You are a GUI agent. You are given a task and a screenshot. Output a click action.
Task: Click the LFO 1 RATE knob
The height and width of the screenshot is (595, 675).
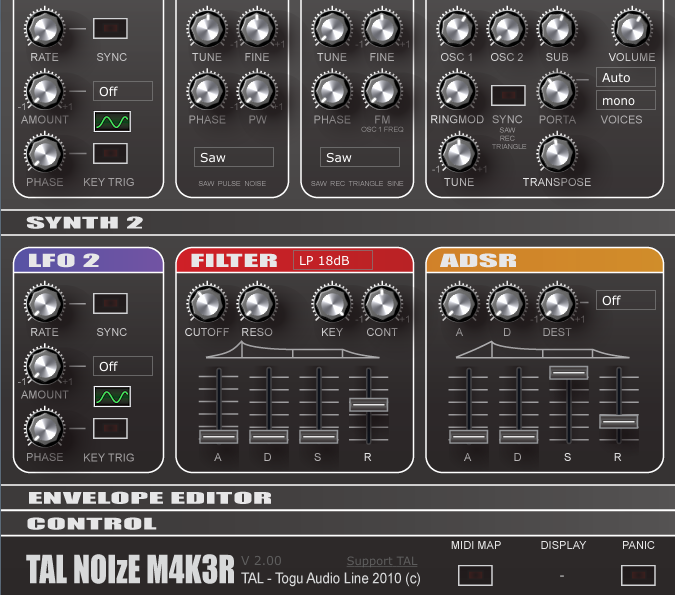tap(44, 28)
